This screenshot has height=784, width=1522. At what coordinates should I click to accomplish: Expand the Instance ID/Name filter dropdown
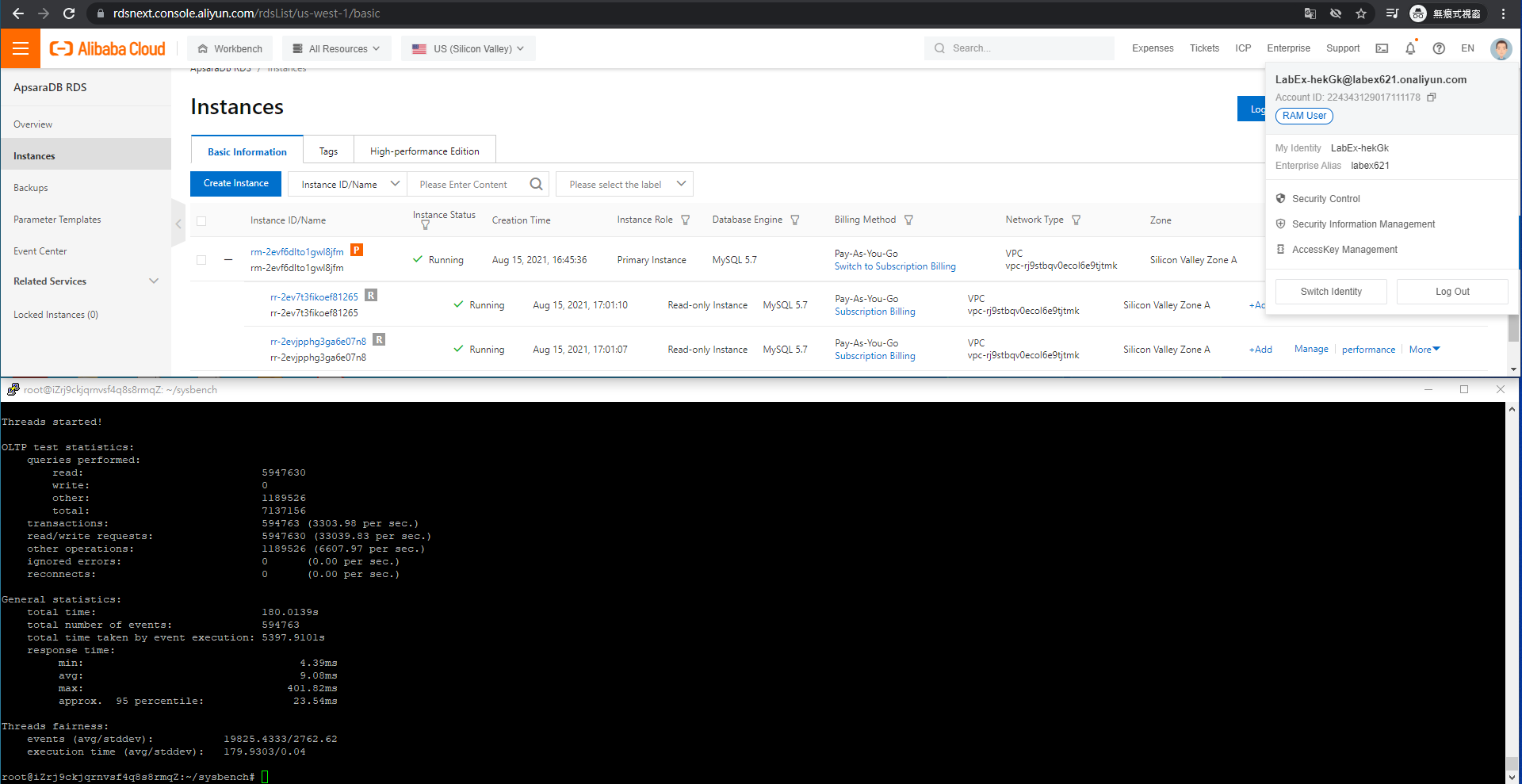tap(347, 184)
